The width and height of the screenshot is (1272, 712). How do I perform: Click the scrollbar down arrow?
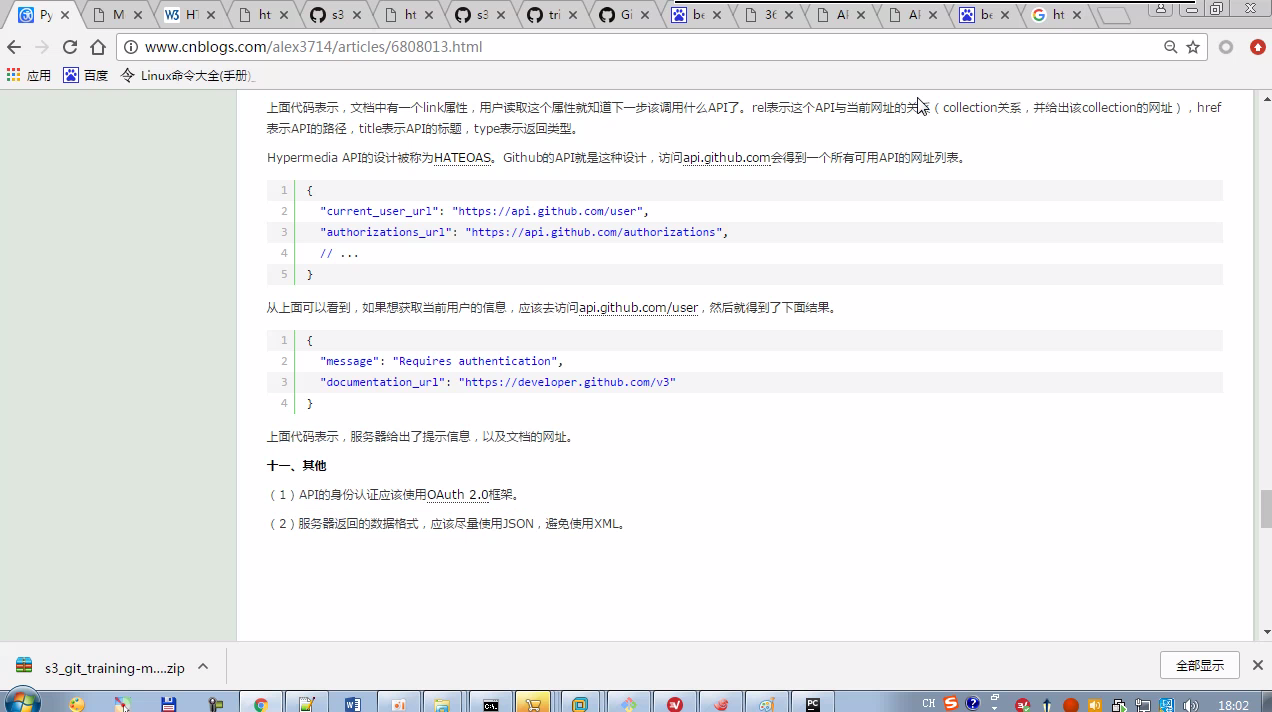click(x=1265, y=632)
